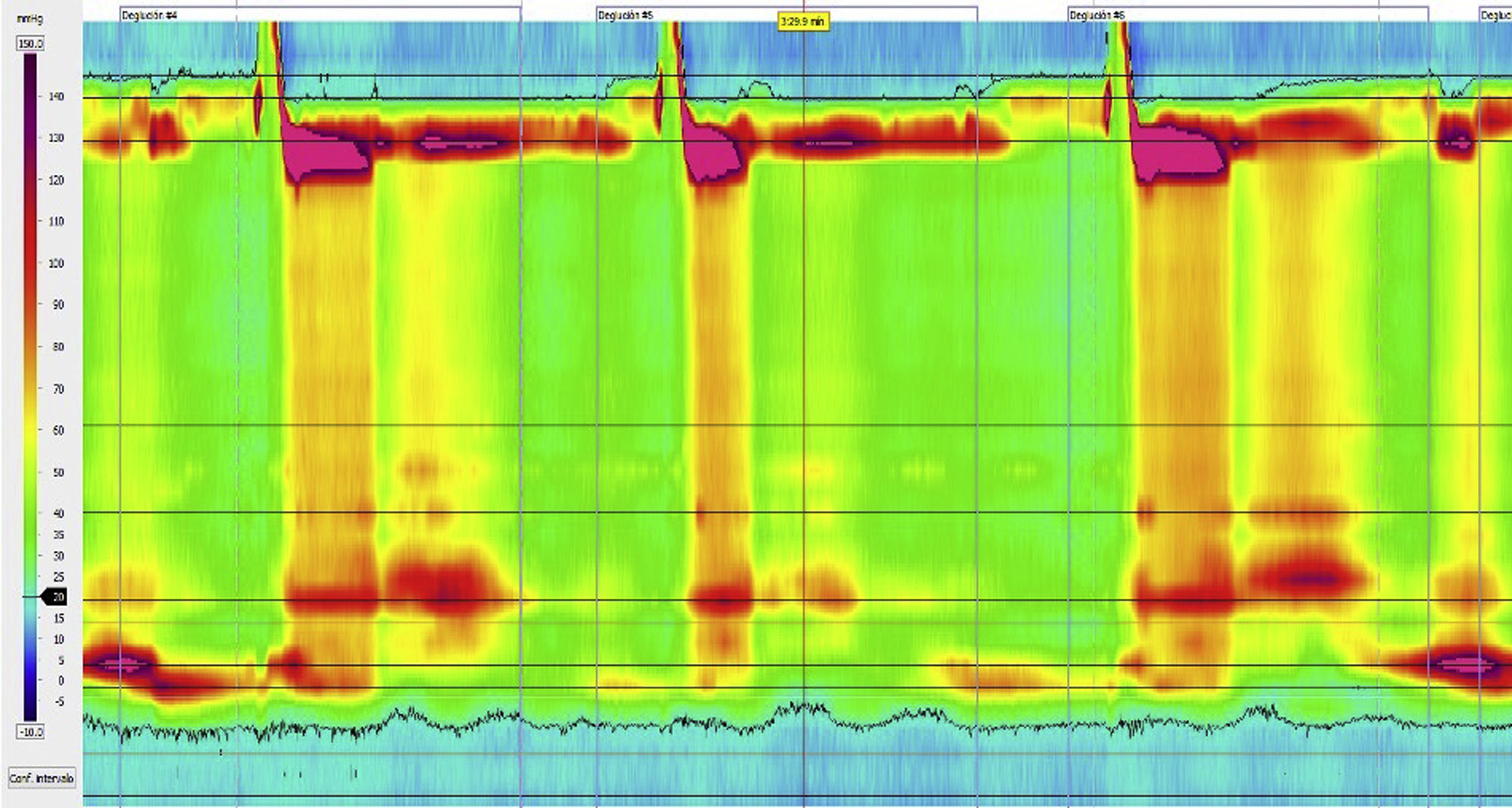Click the -10.0 minimum pressure field
Image resolution: width=1512 pixels, height=808 pixels.
[31, 732]
